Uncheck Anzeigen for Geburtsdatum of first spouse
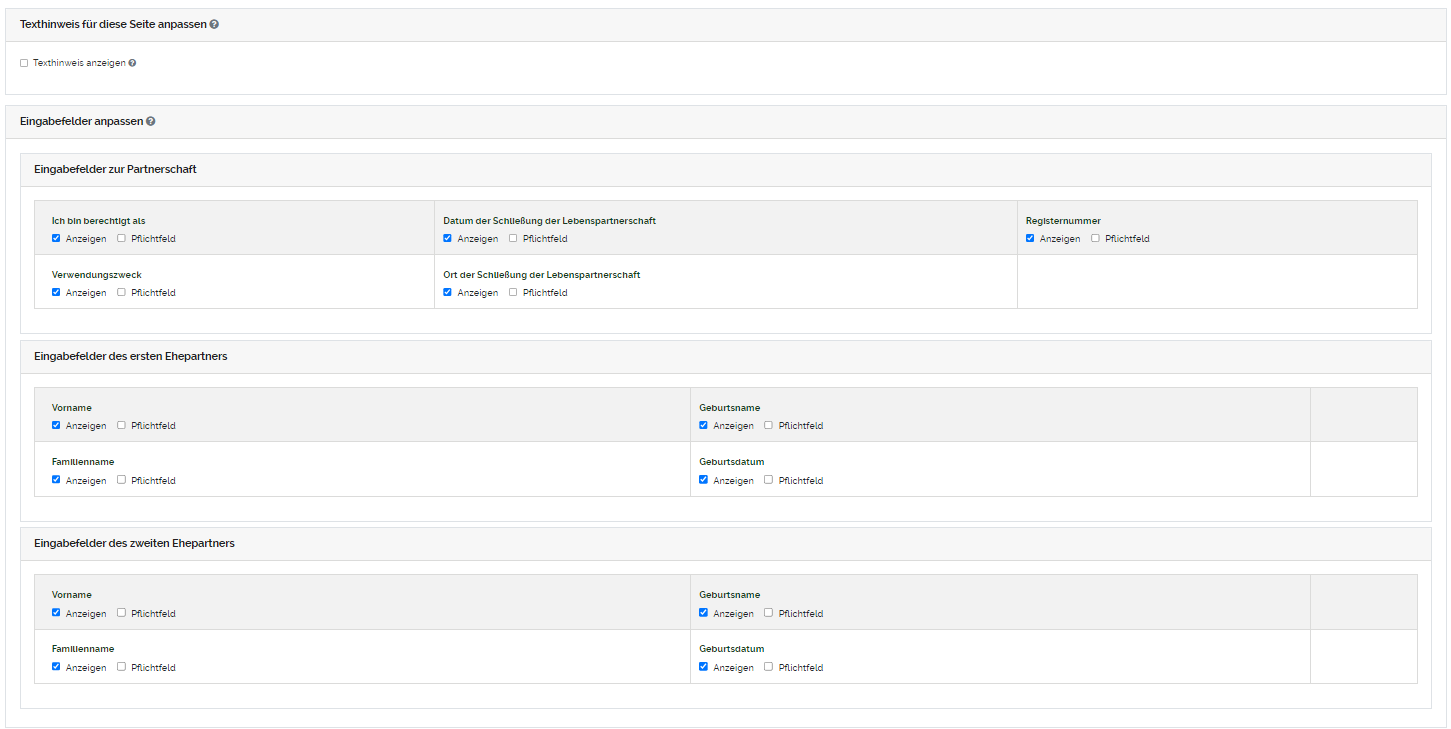 pyautogui.click(x=703, y=479)
